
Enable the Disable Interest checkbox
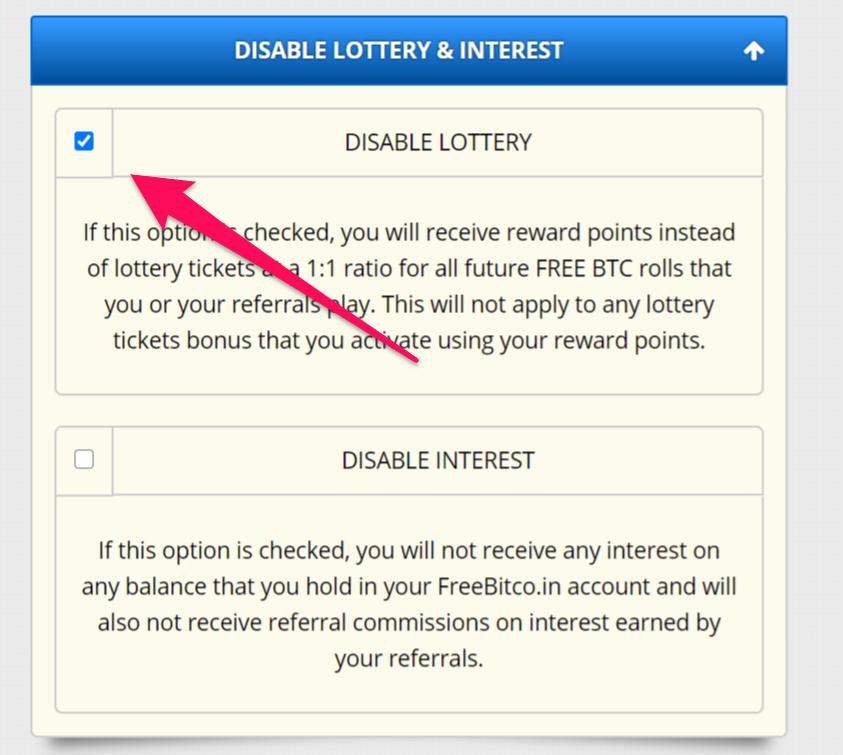point(84,459)
